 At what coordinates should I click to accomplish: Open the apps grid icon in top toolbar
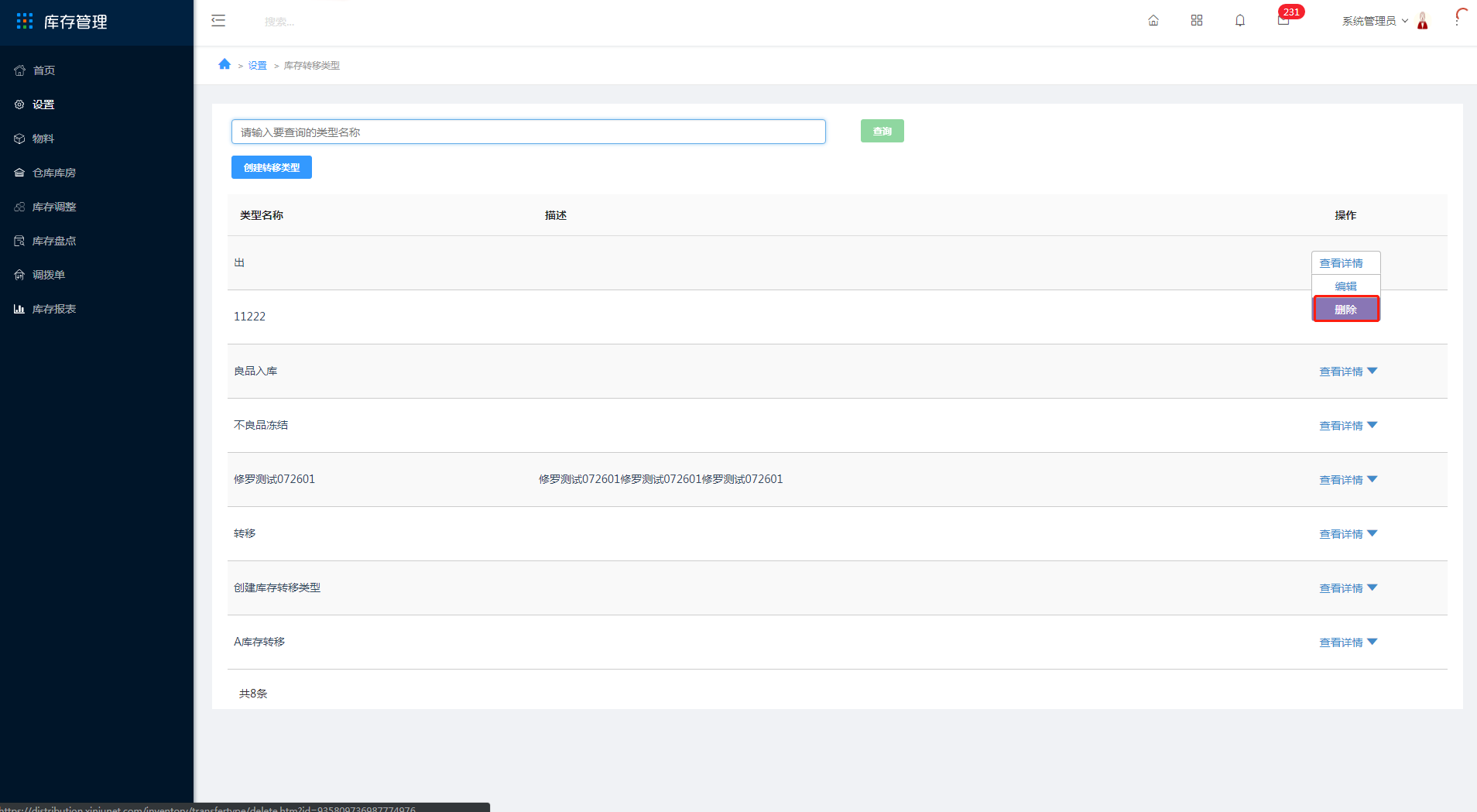tap(1197, 21)
